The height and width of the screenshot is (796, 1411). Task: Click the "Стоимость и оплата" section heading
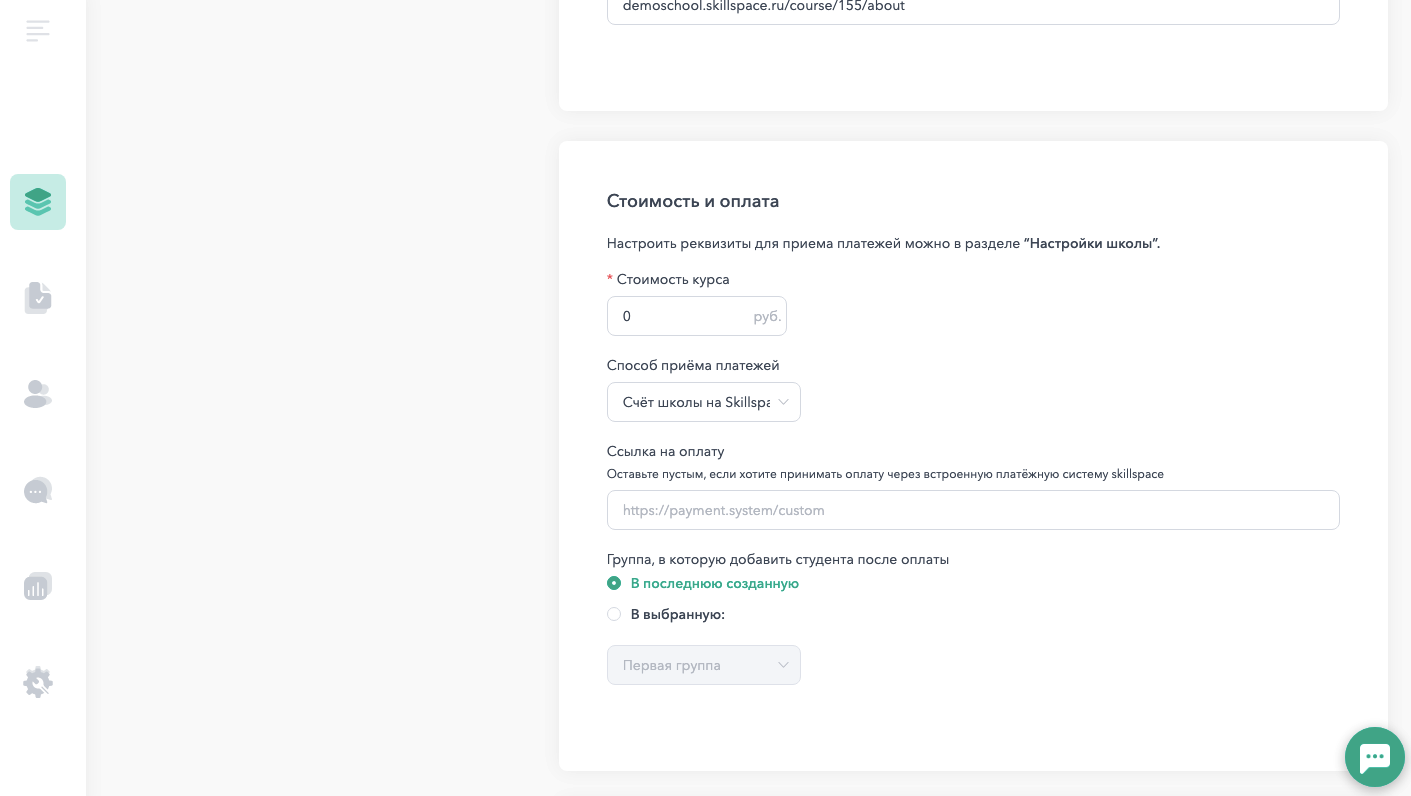pos(693,201)
